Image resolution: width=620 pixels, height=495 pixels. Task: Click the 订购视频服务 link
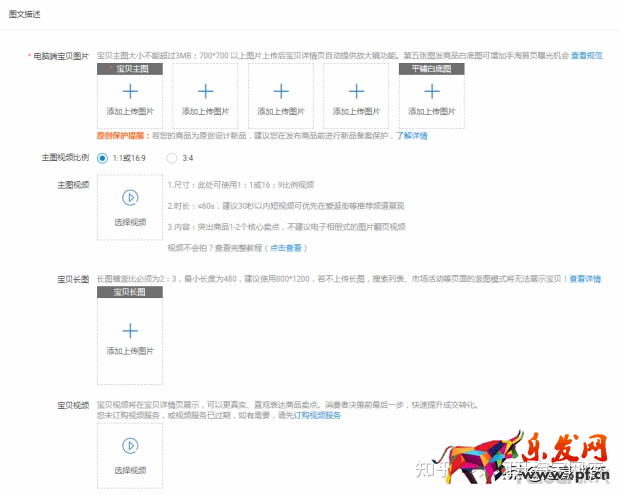[x=317, y=413]
